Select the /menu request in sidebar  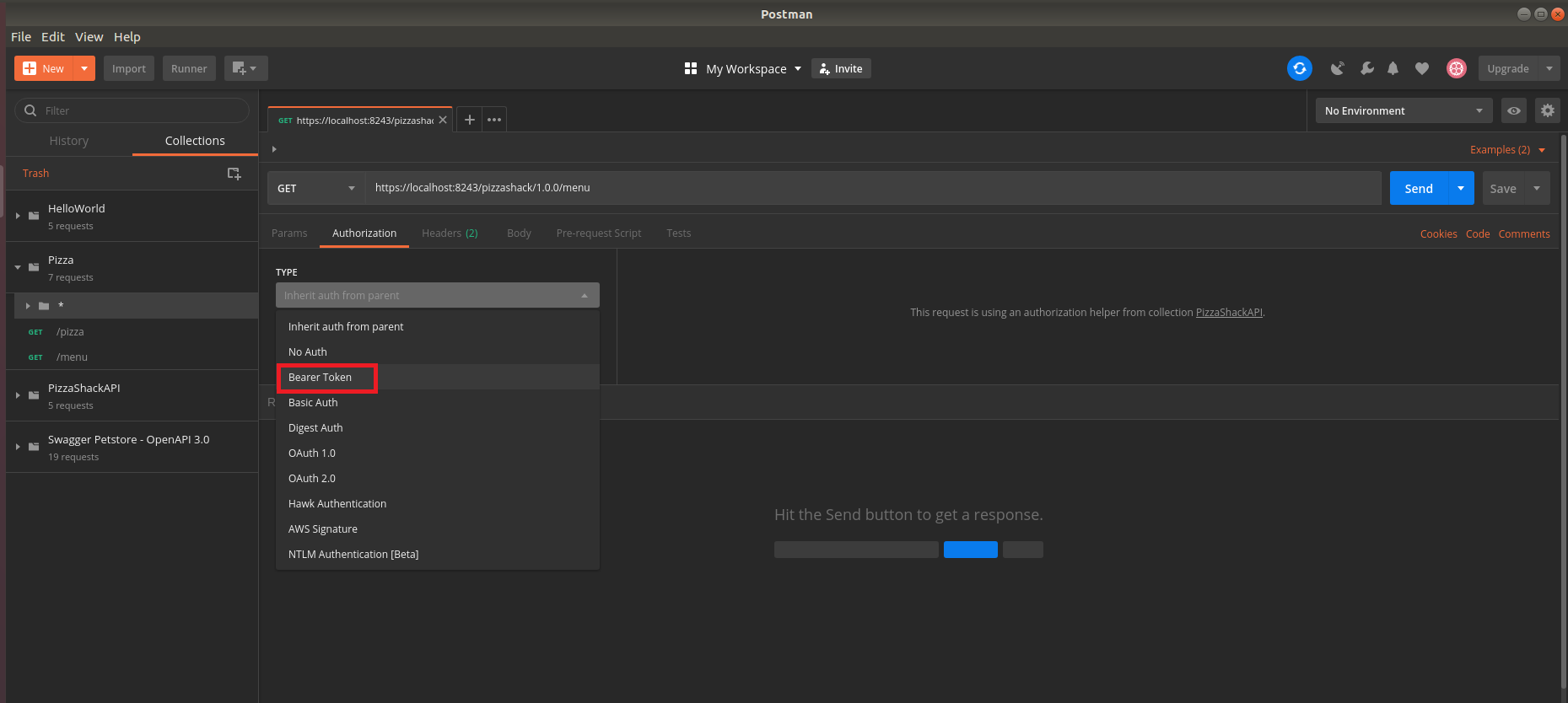coord(72,357)
